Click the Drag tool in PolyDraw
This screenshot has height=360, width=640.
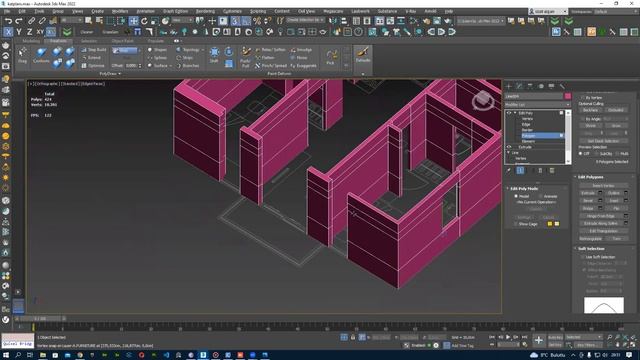point(22,55)
